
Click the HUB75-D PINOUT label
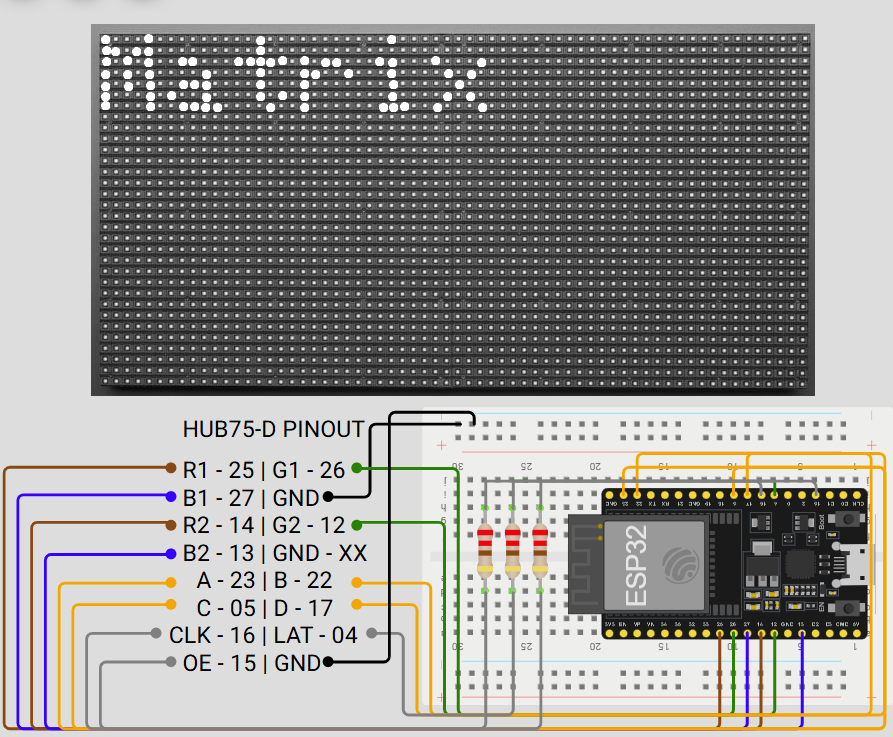tap(273, 430)
